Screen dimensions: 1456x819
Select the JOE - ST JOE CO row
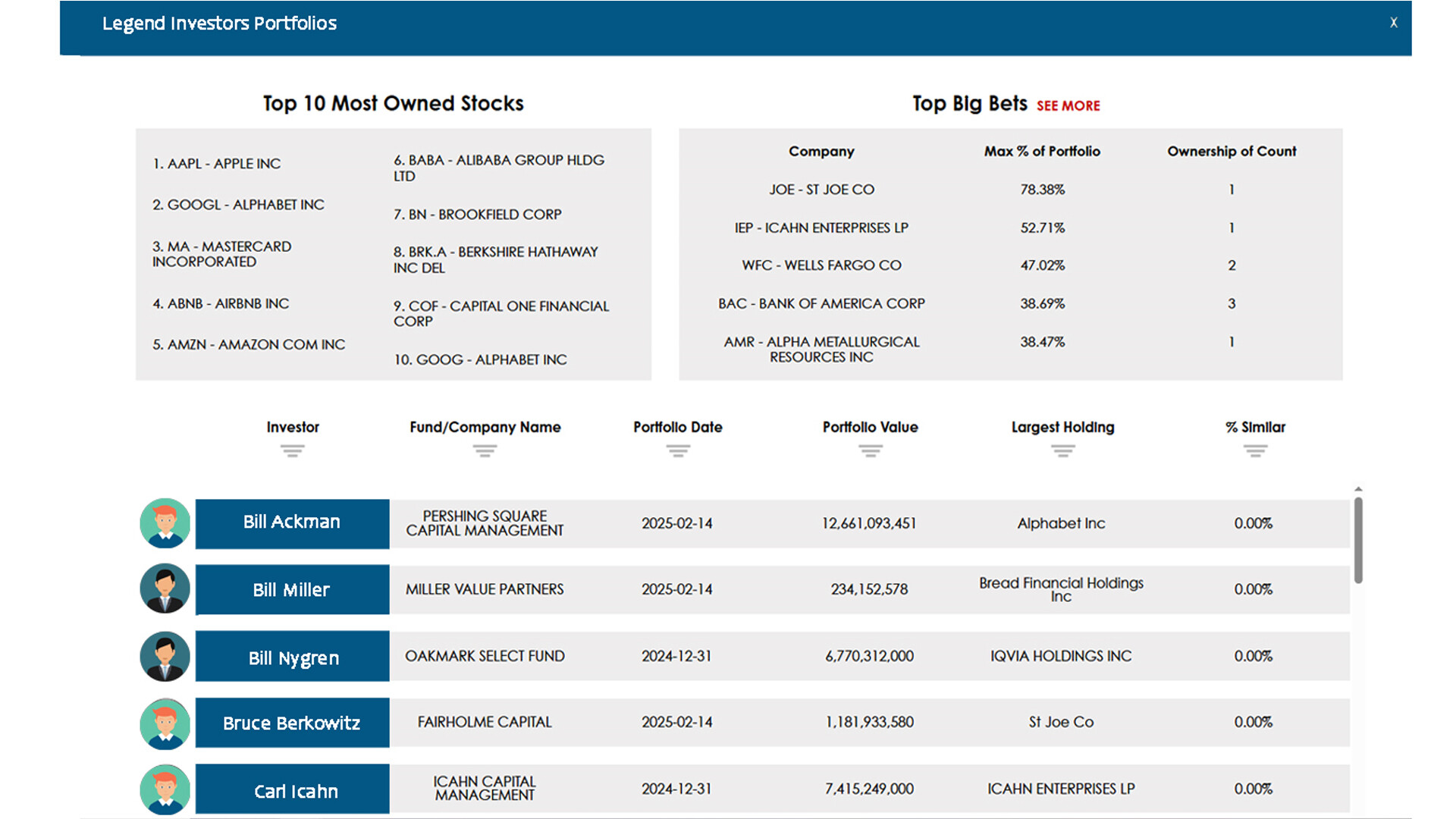pos(821,190)
